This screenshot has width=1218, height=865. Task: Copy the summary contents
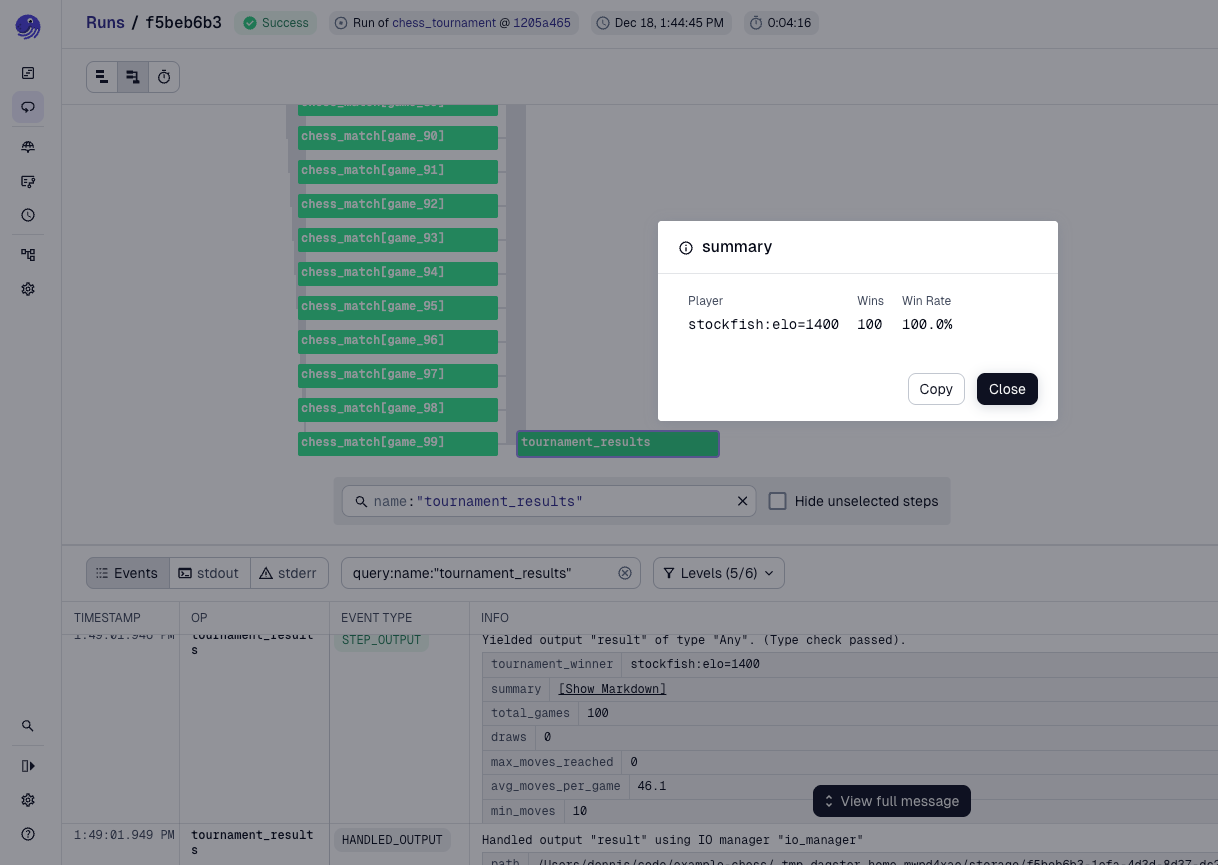pyautogui.click(x=936, y=389)
